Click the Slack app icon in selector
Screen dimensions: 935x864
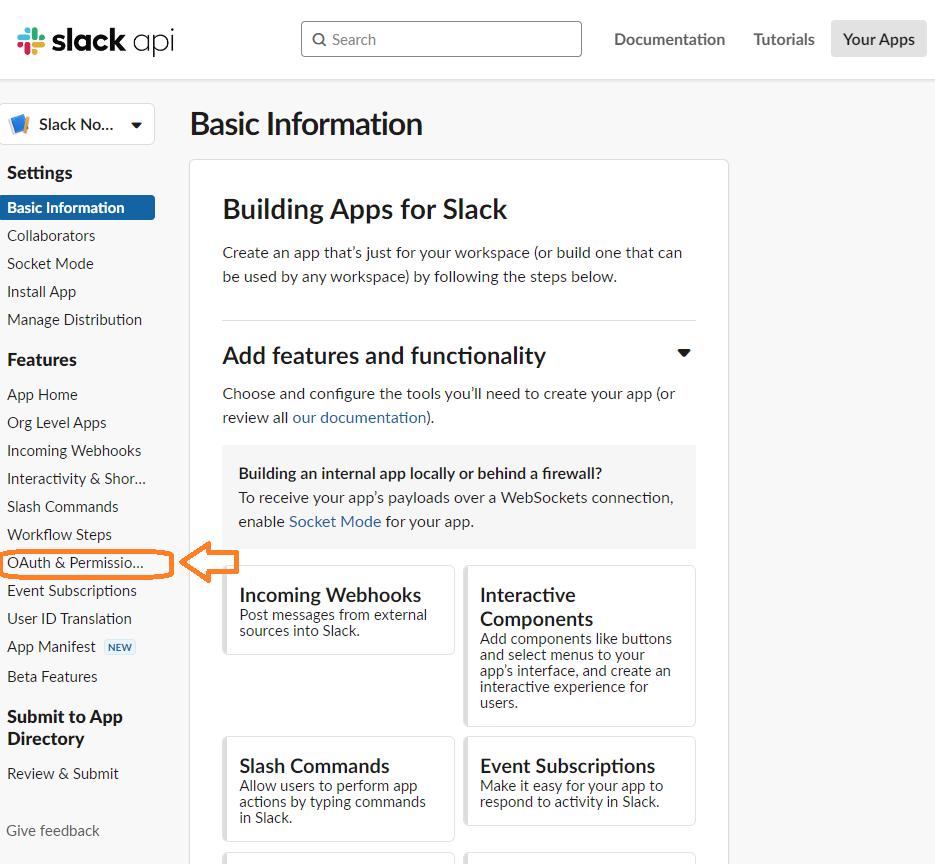click(x=19, y=125)
